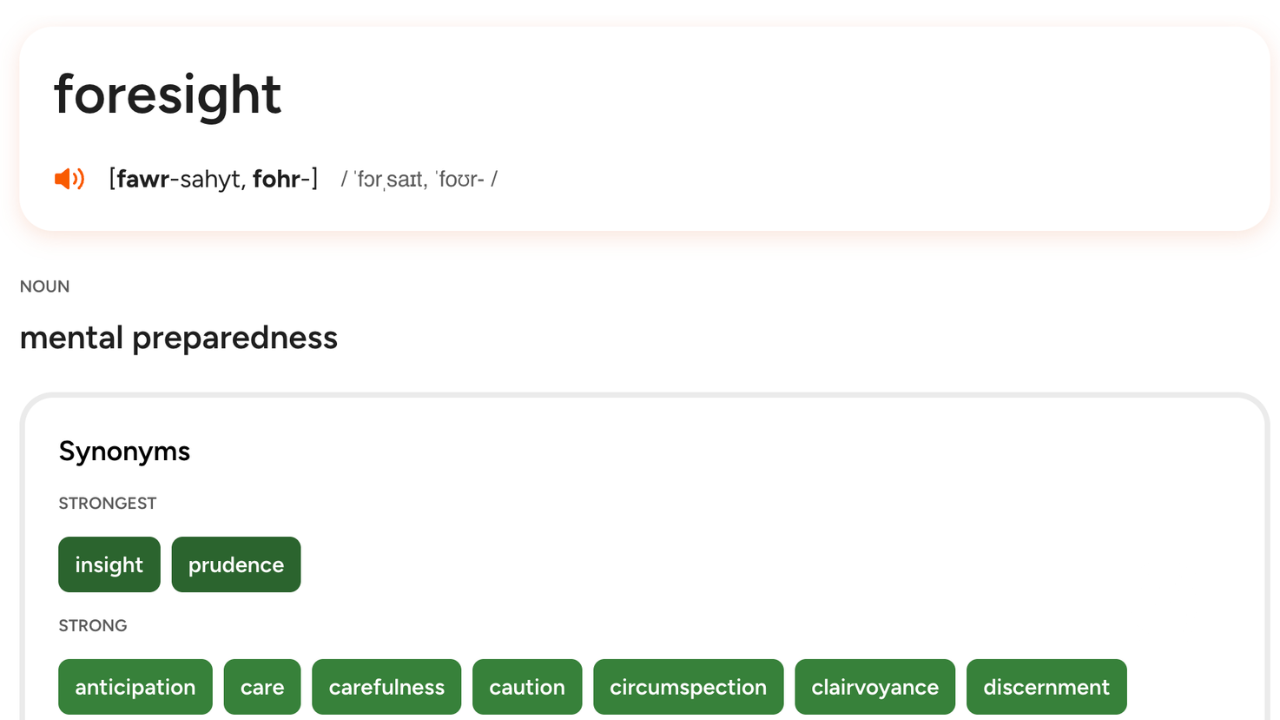Click the 'mental preparedness' definition heading

[x=179, y=338]
